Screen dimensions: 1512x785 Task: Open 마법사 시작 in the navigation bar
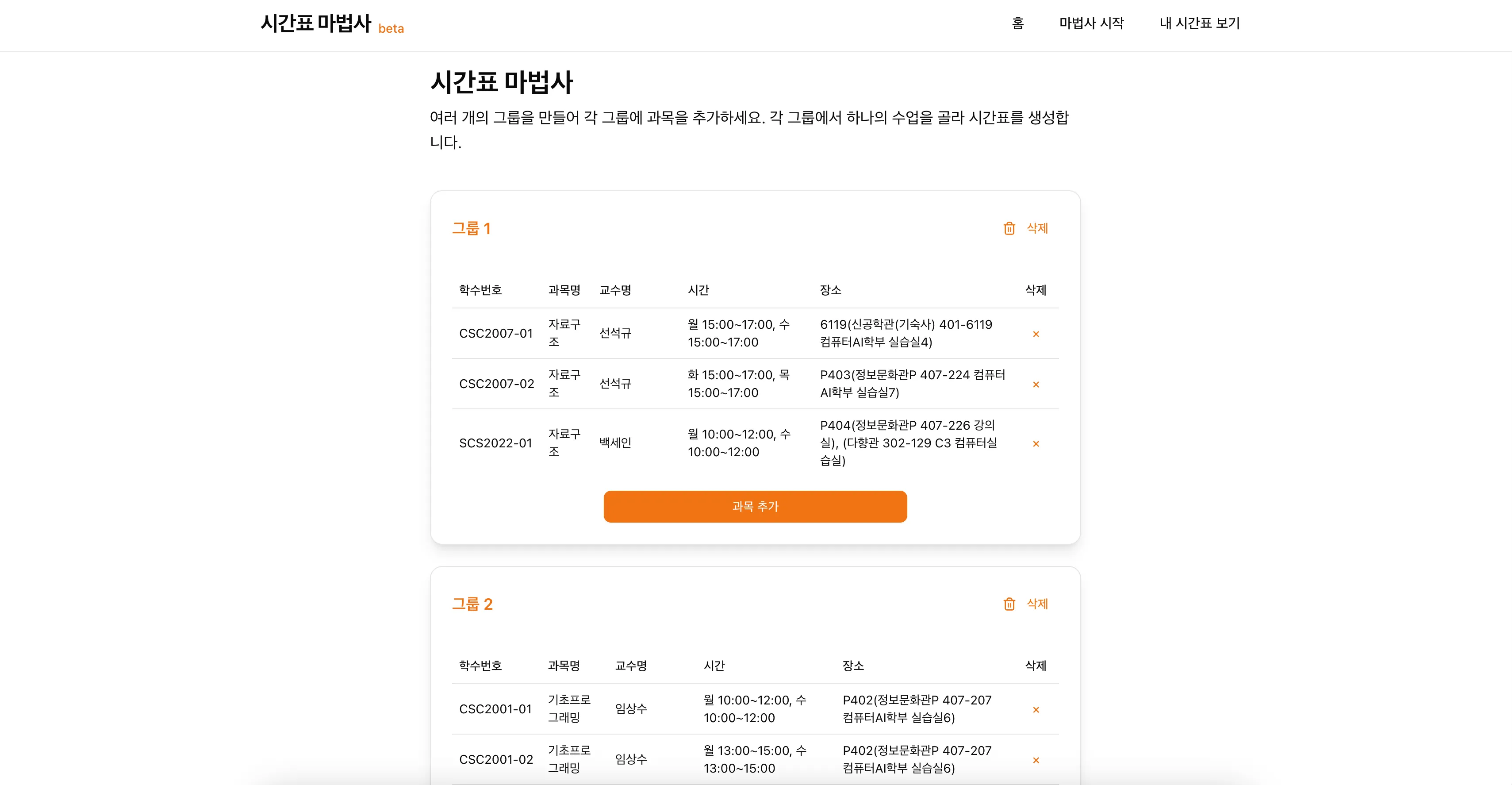(1091, 23)
